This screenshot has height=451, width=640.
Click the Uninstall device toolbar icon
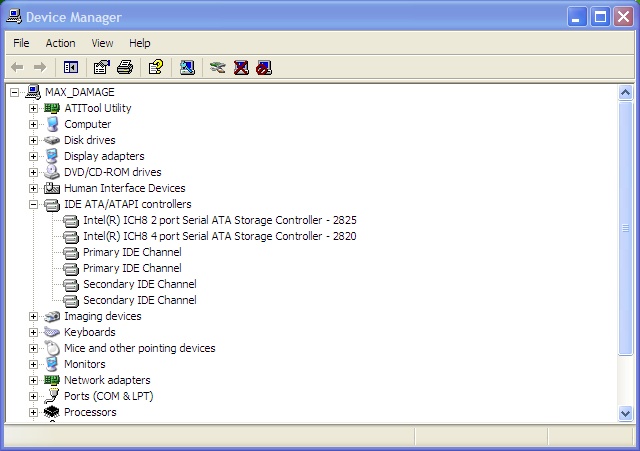tap(241, 68)
